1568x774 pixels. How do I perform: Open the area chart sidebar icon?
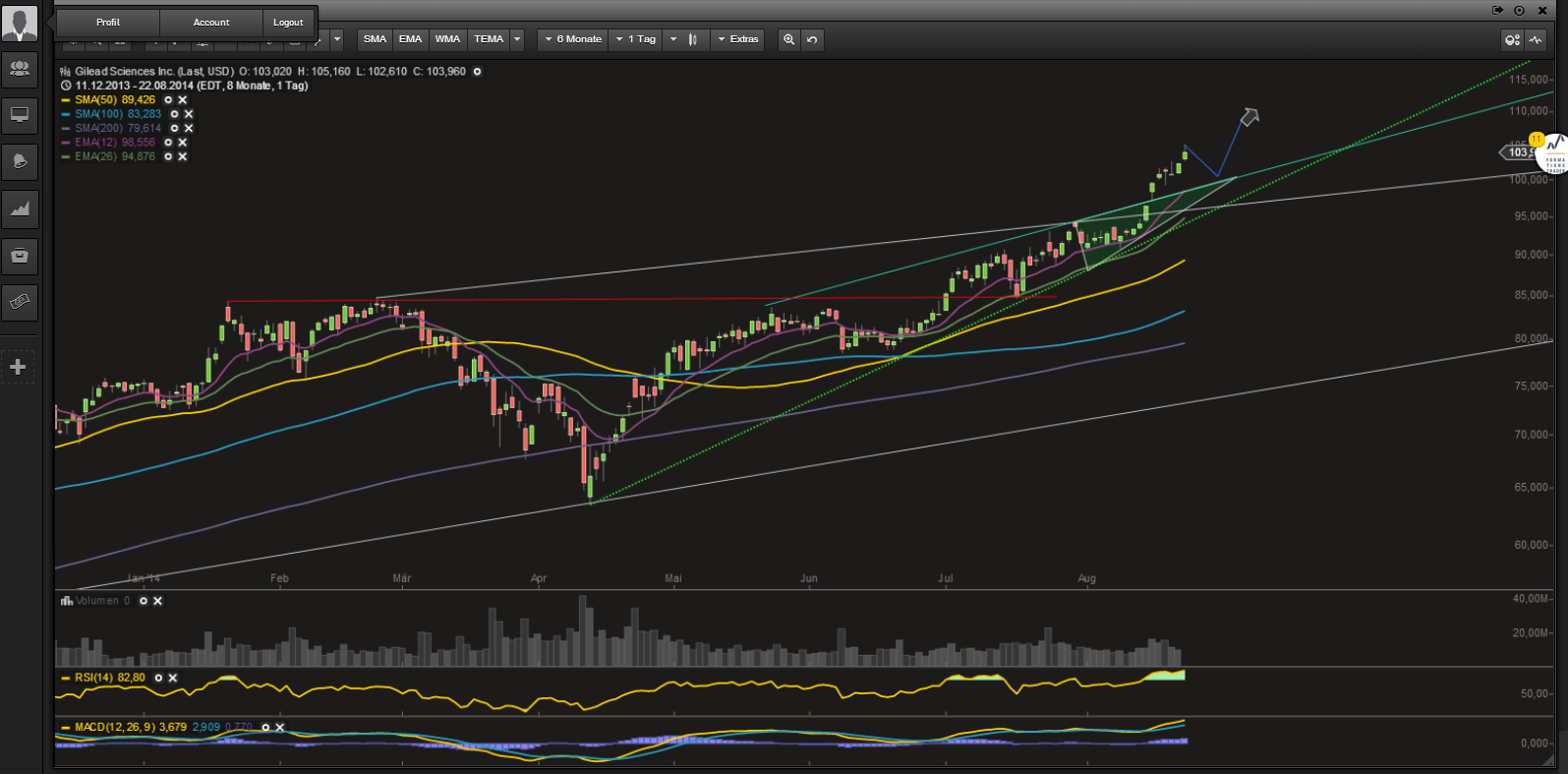[20, 208]
